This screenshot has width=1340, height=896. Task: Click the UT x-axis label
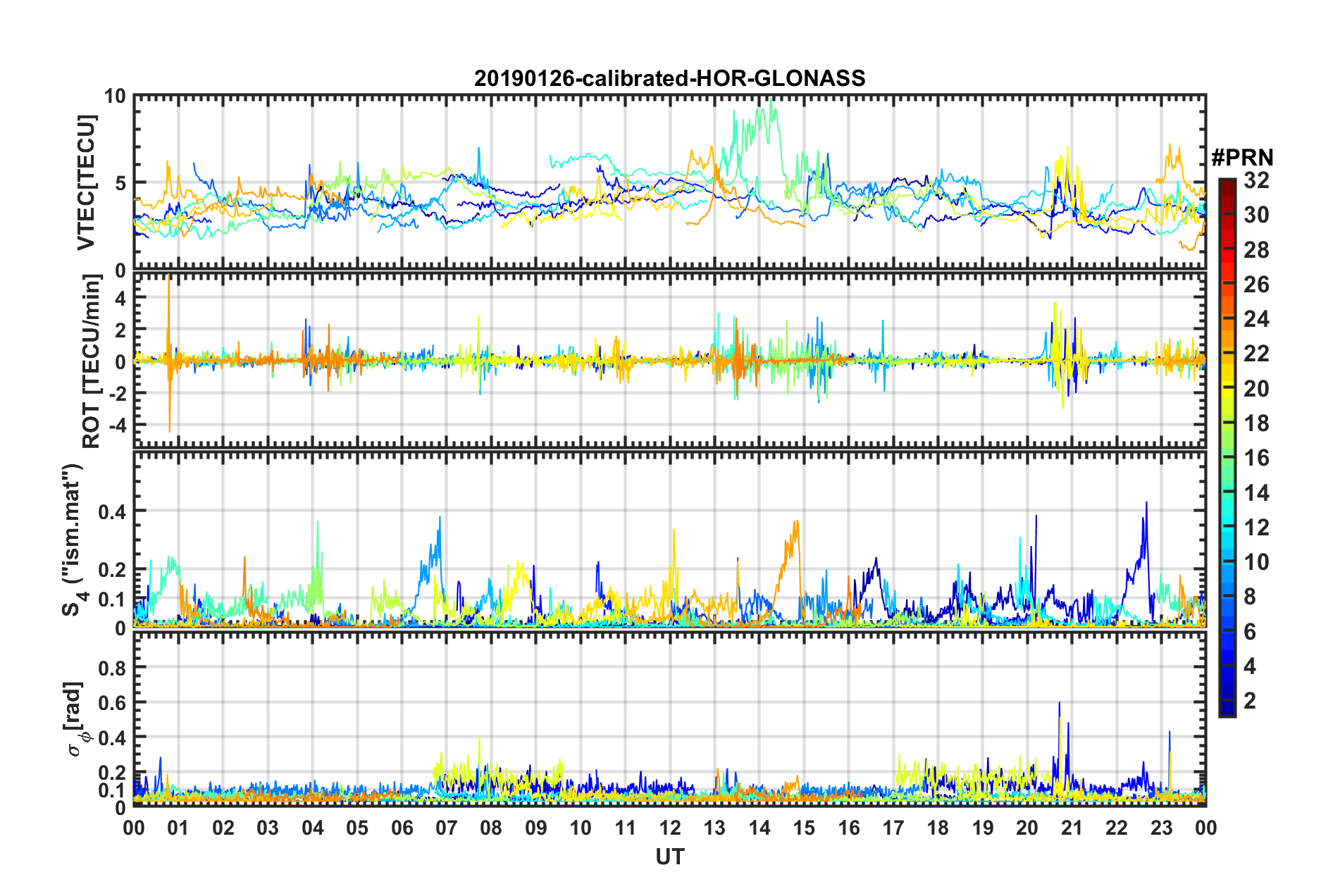pyautogui.click(x=669, y=857)
